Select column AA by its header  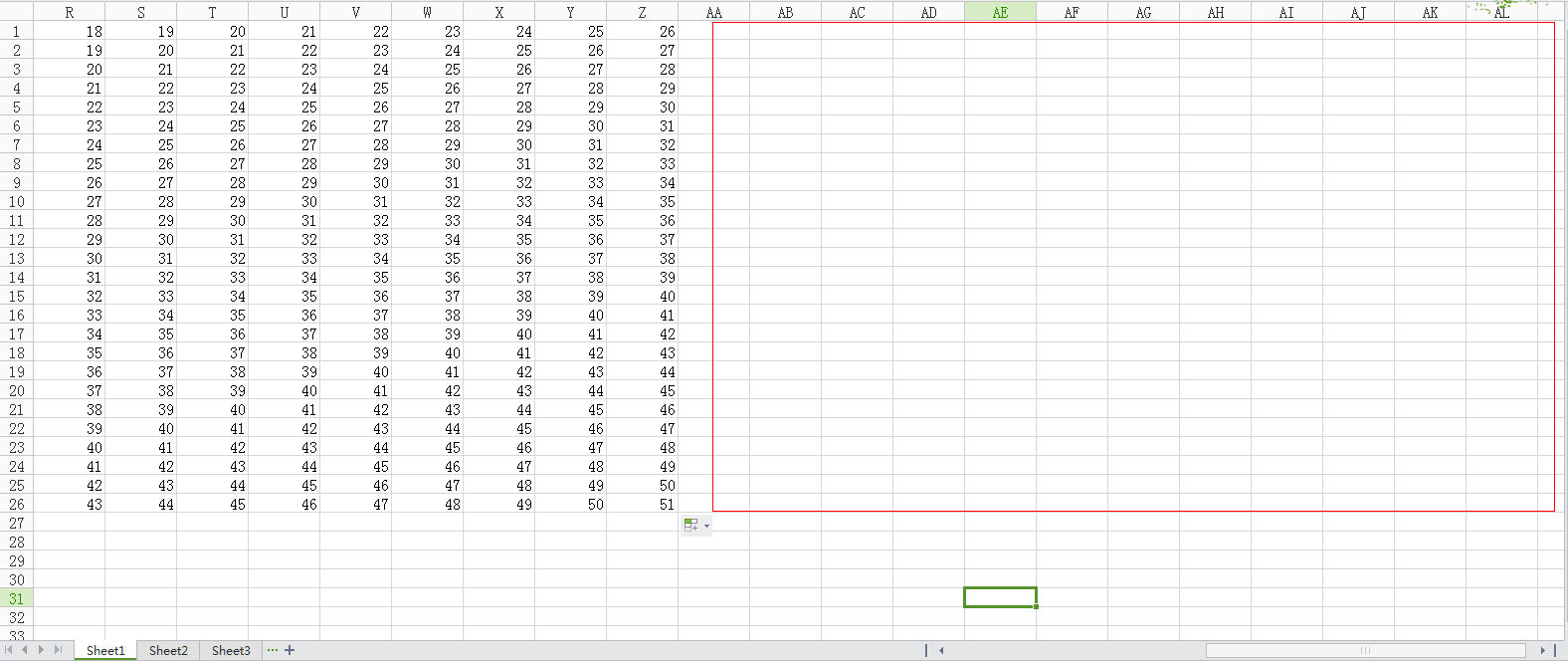714,12
